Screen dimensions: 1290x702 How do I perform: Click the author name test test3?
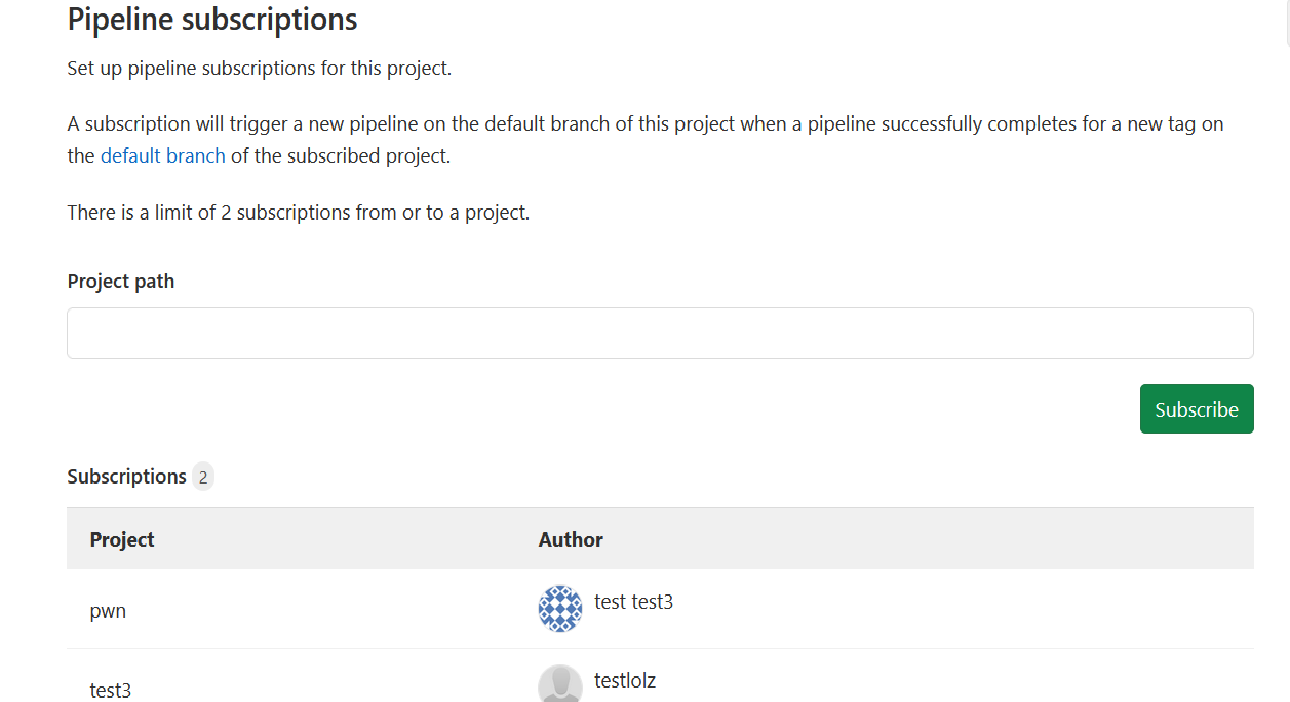(633, 602)
